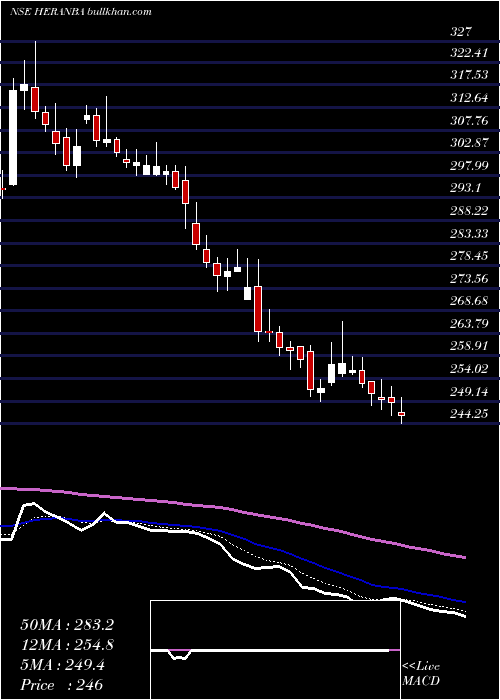
Task: Click the 254.02 price label
Action: point(469,369)
